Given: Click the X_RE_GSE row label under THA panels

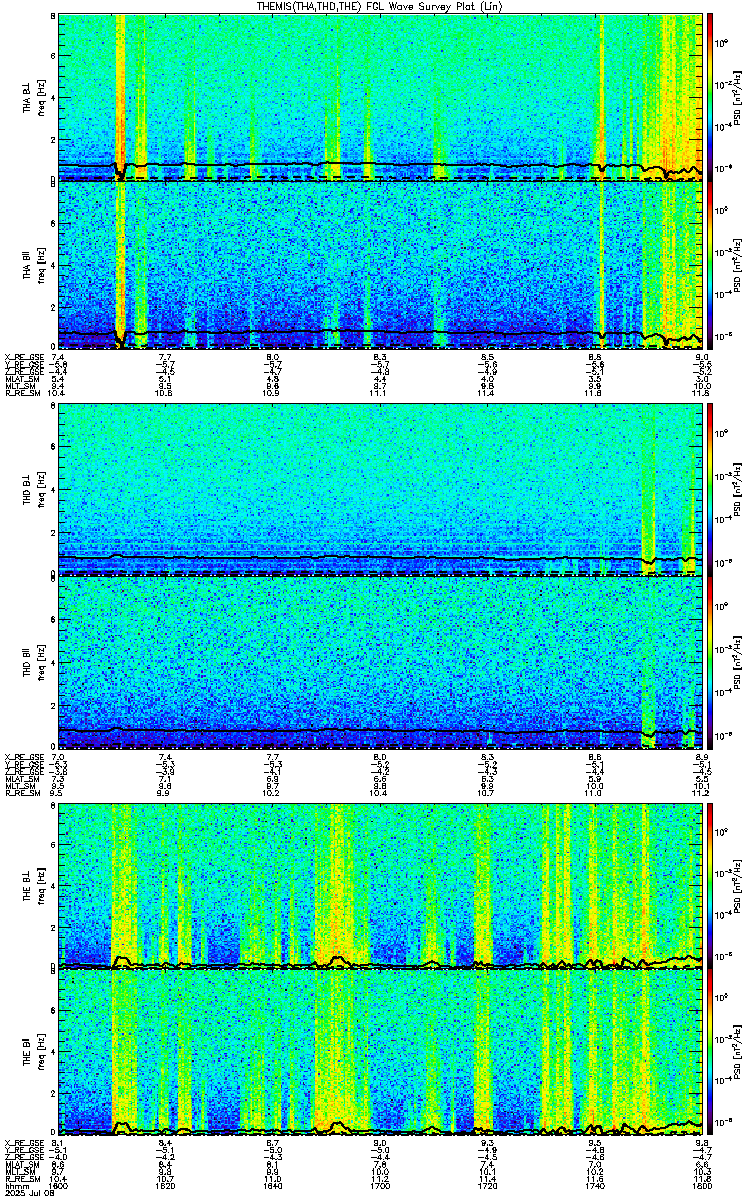Looking at the screenshot, I should coord(21,356).
